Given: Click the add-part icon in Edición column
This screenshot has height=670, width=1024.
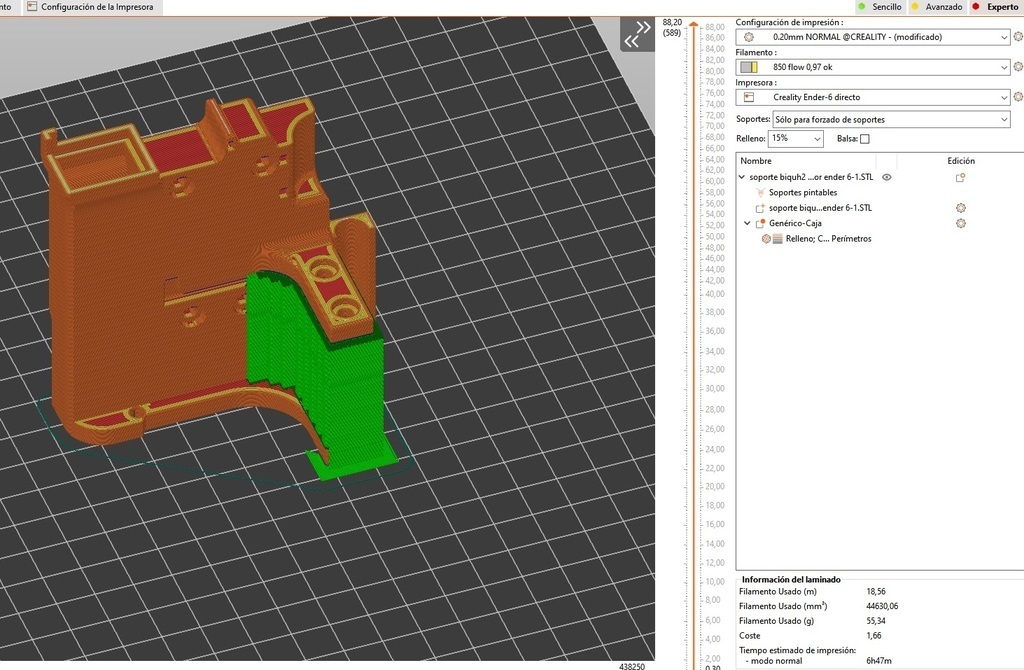Looking at the screenshot, I should 960,177.
